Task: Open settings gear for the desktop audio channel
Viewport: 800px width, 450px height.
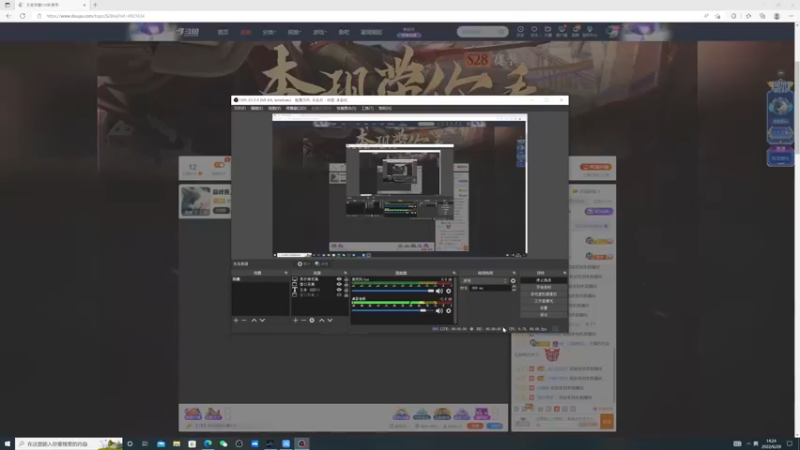Action: coord(448,311)
